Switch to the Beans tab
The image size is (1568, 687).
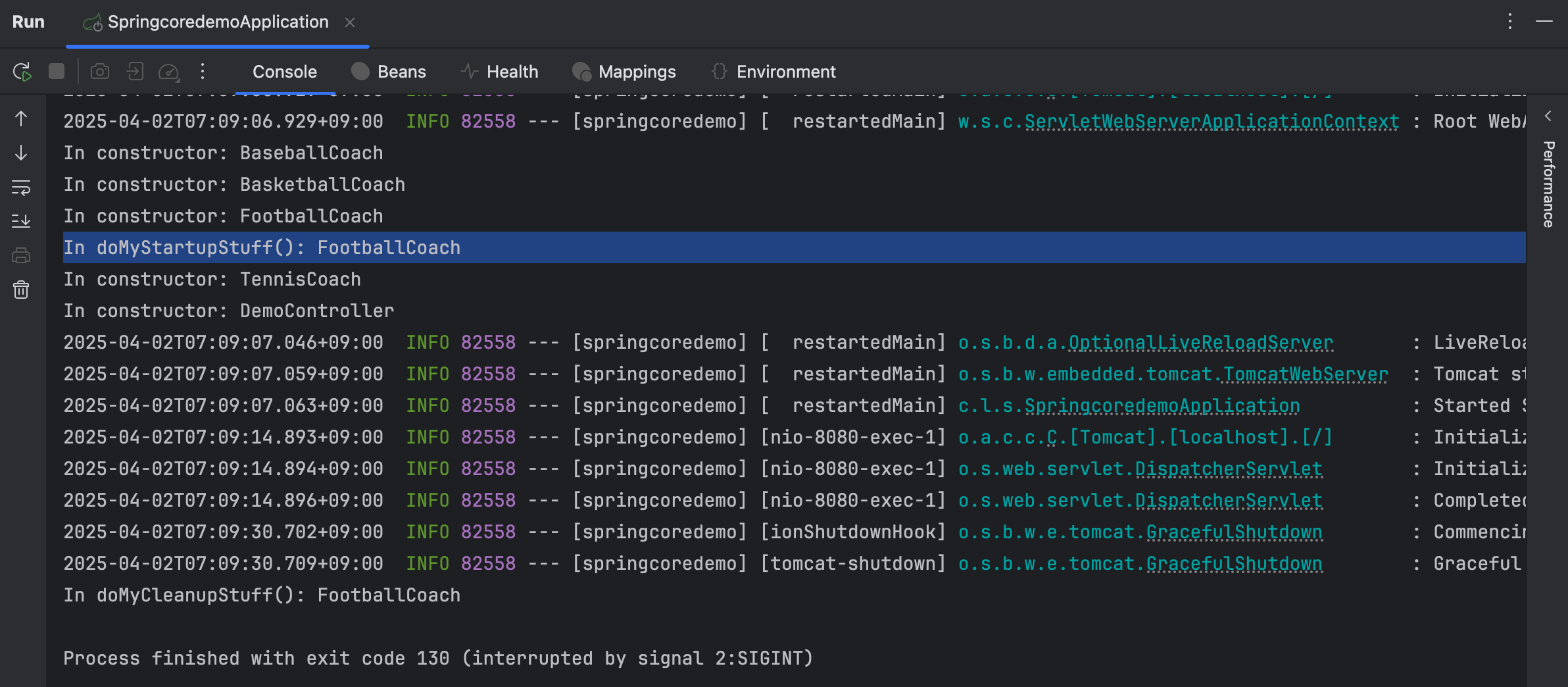[x=389, y=72]
